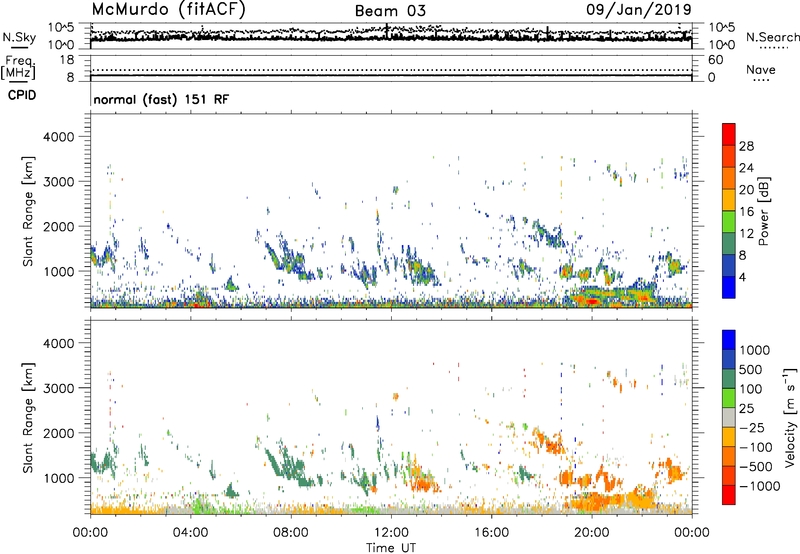Click the 4000 tick on the power panel

click(58, 137)
